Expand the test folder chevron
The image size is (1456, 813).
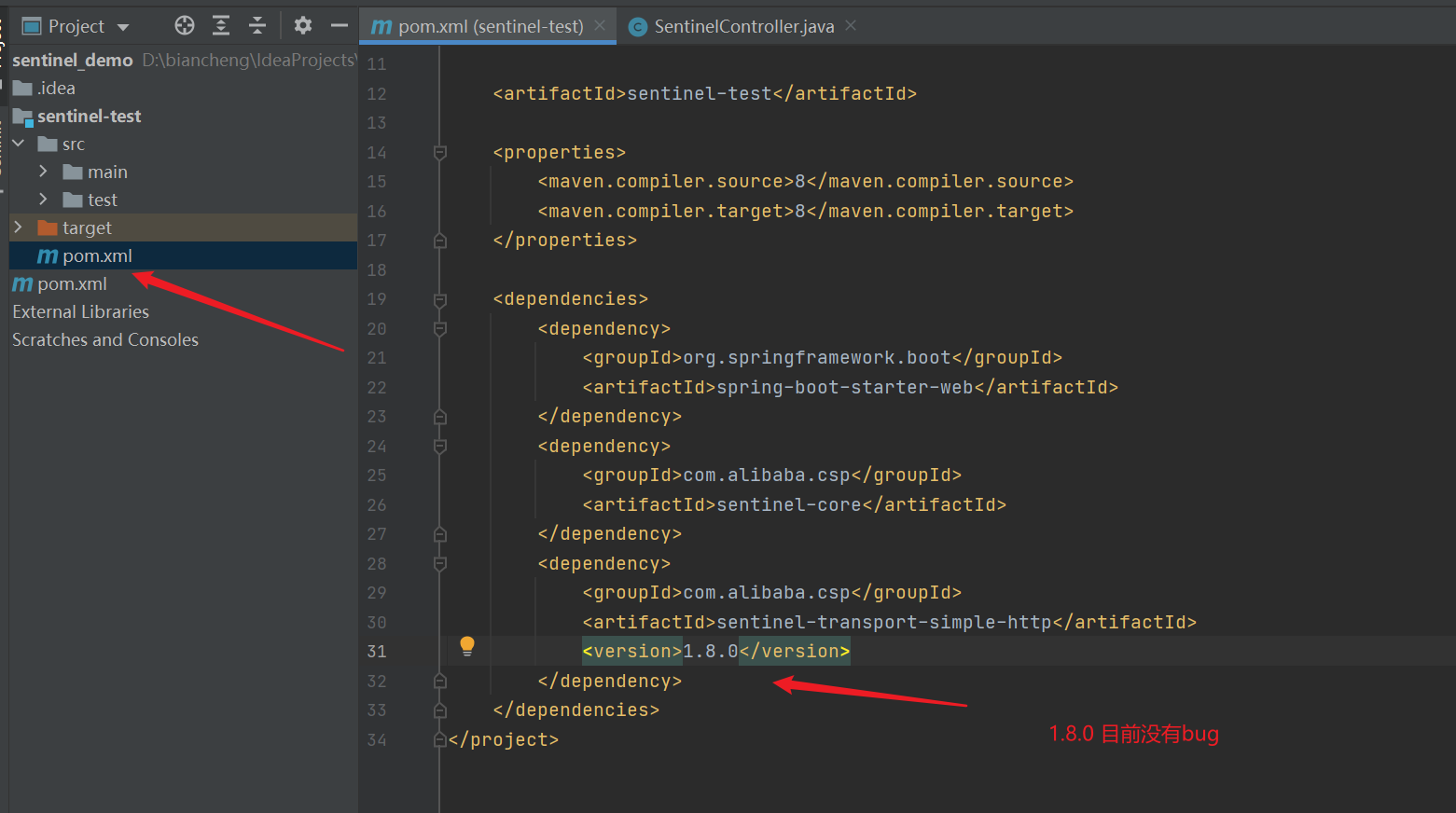coord(43,200)
